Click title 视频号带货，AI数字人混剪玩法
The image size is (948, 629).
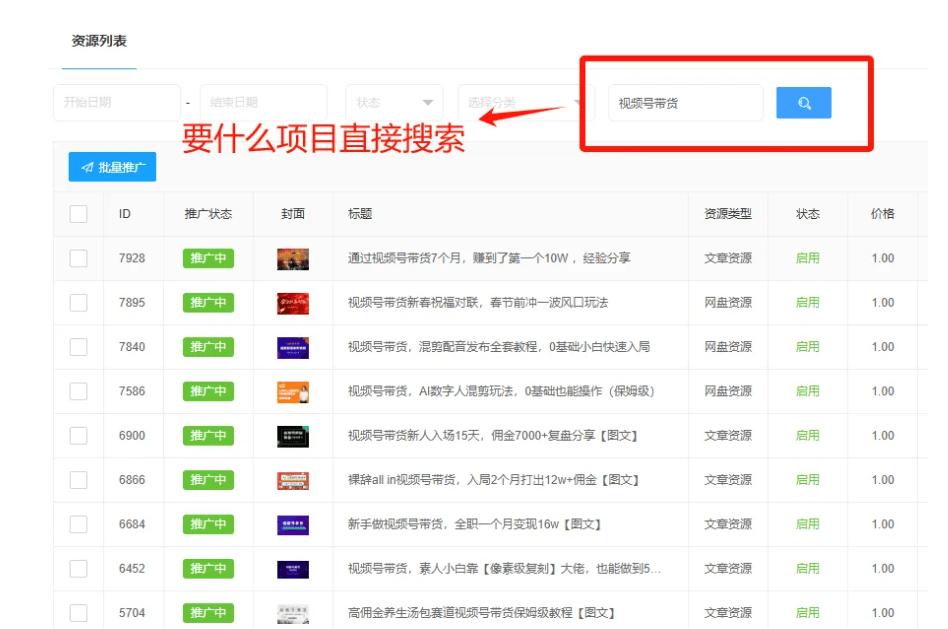(x=501, y=391)
